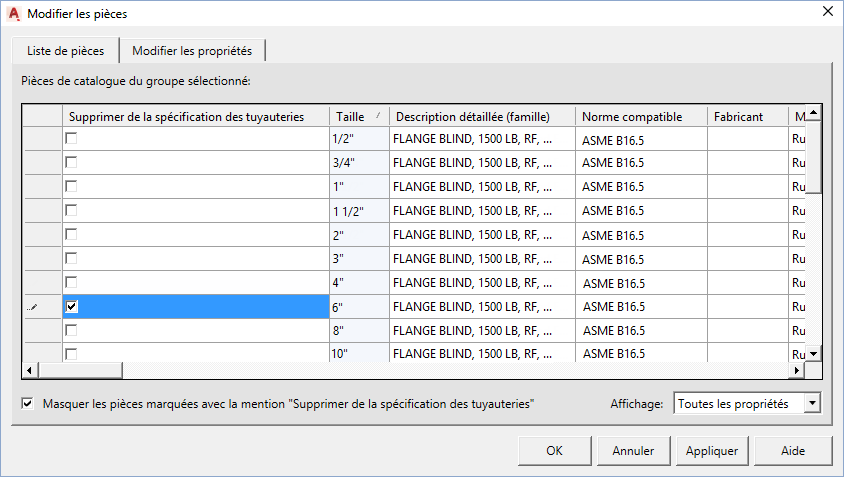Viewport: 844px width, 477px height.
Task: Select the 8" size cell
Action: (x=358, y=331)
